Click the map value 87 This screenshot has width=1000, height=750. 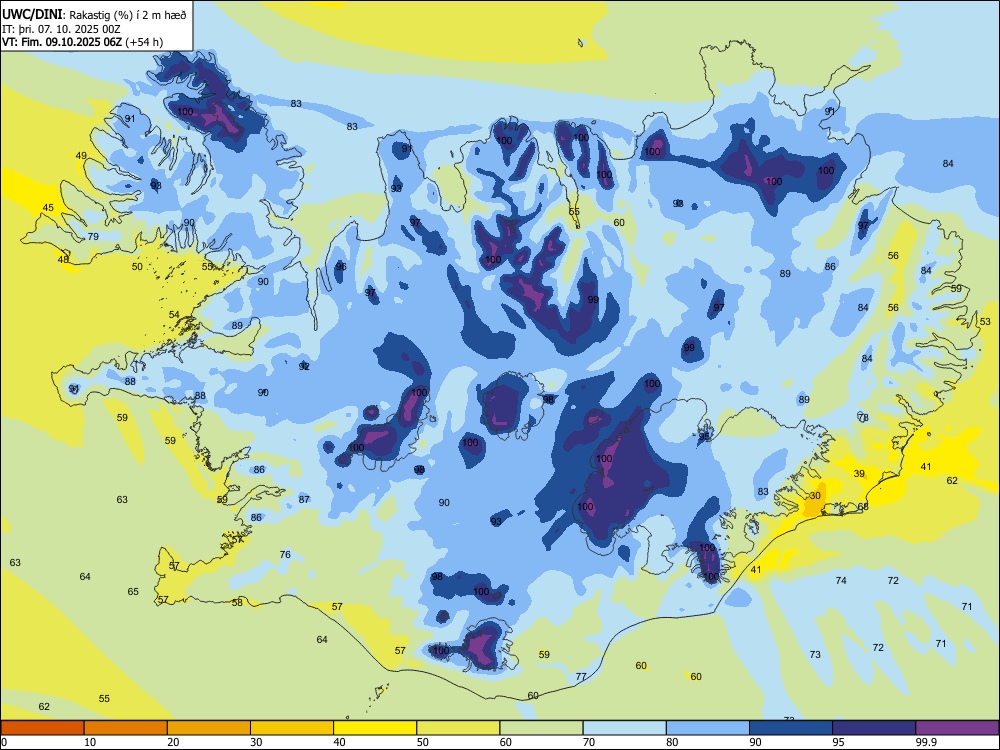(x=304, y=499)
